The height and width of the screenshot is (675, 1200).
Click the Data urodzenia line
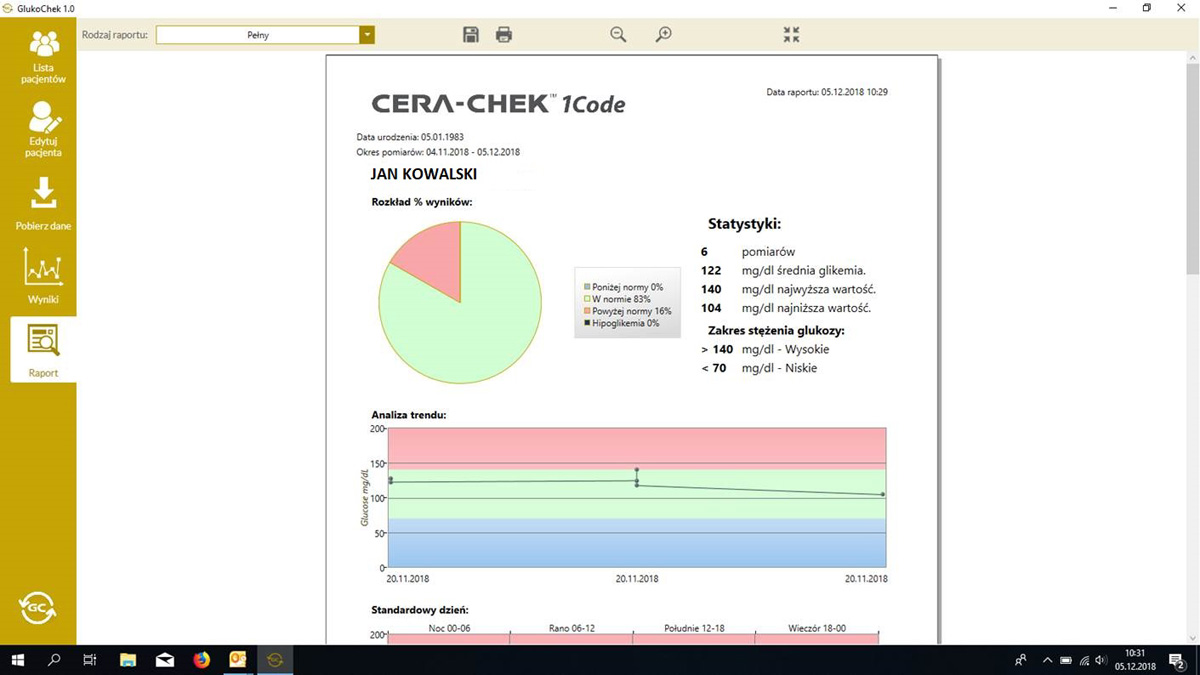(410, 137)
